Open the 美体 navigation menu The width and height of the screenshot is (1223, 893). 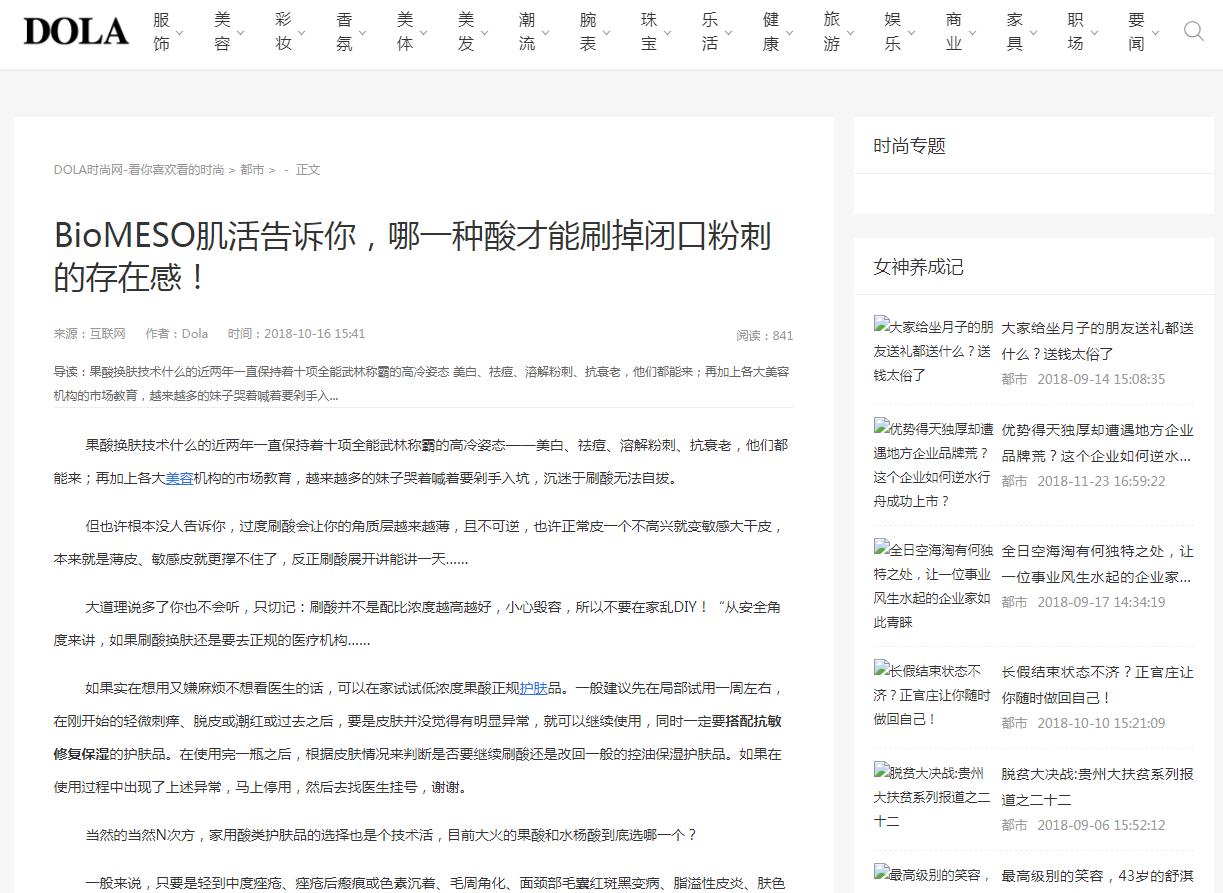(x=405, y=31)
